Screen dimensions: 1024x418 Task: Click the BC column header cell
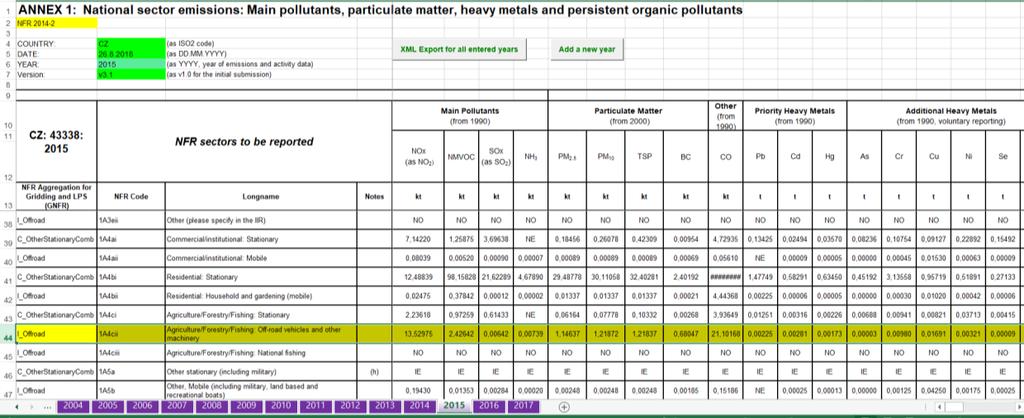pyautogui.click(x=685, y=157)
